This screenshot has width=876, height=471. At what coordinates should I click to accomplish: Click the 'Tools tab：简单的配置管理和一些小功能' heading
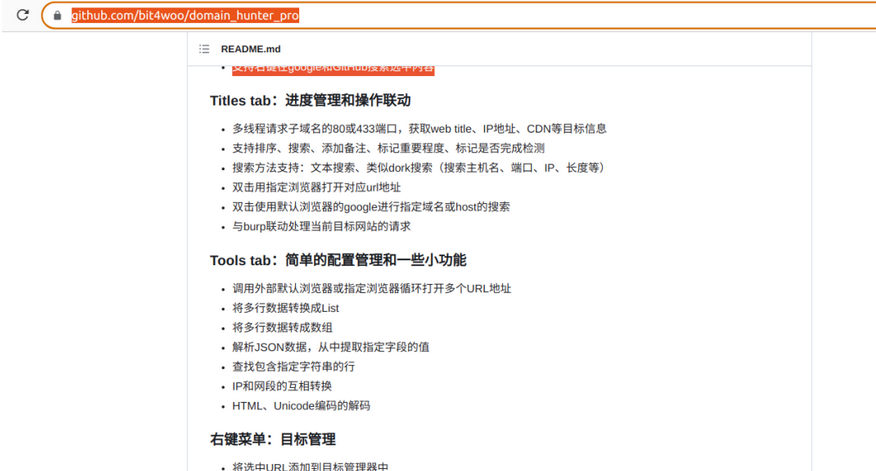pyautogui.click(x=338, y=260)
